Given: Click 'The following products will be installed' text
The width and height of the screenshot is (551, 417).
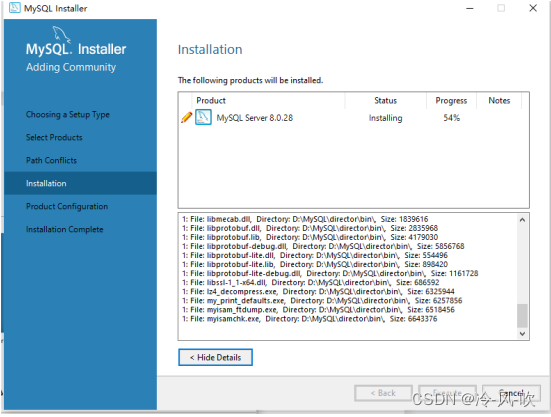Looking at the screenshot, I should coord(250,80).
